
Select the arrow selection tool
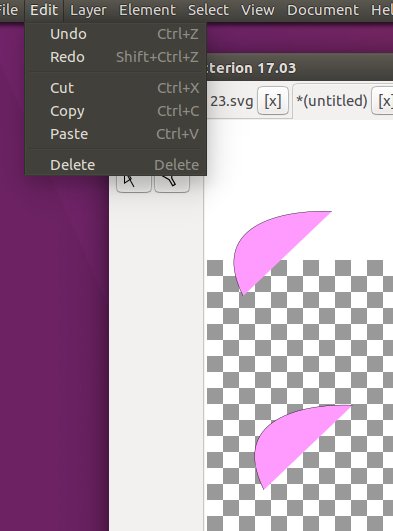coord(134,183)
